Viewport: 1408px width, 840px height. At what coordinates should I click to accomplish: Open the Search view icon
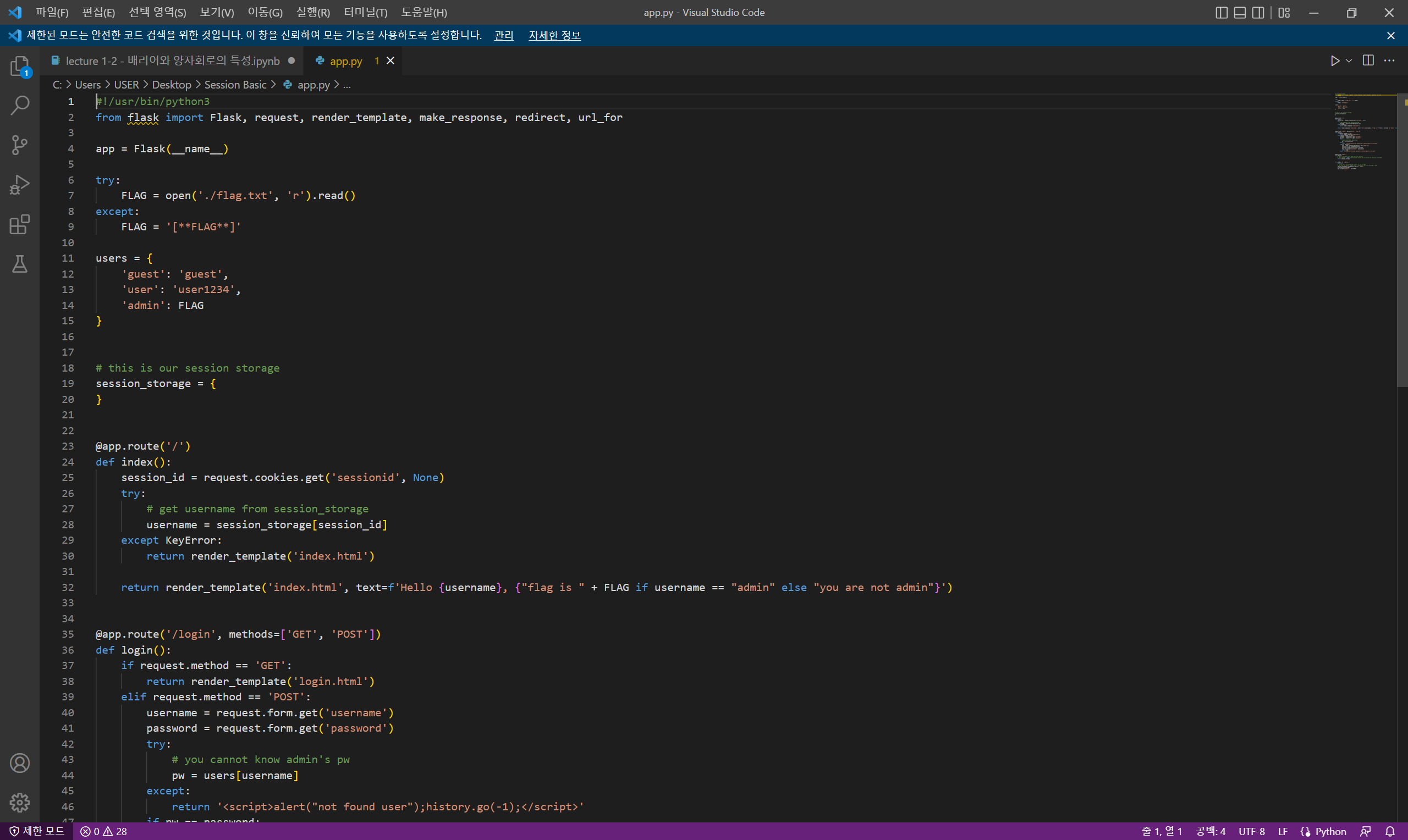[x=20, y=106]
